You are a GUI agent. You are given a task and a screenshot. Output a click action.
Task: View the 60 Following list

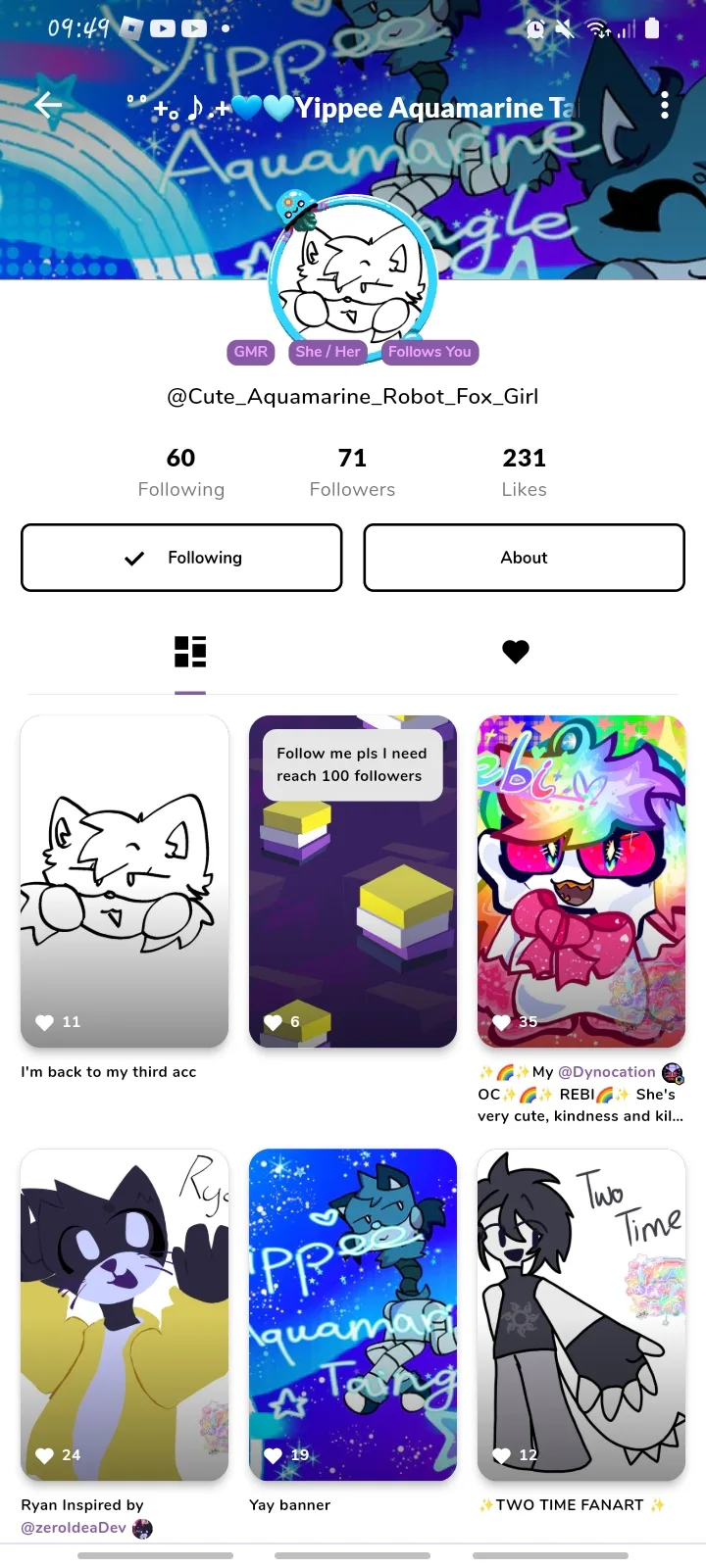(181, 472)
